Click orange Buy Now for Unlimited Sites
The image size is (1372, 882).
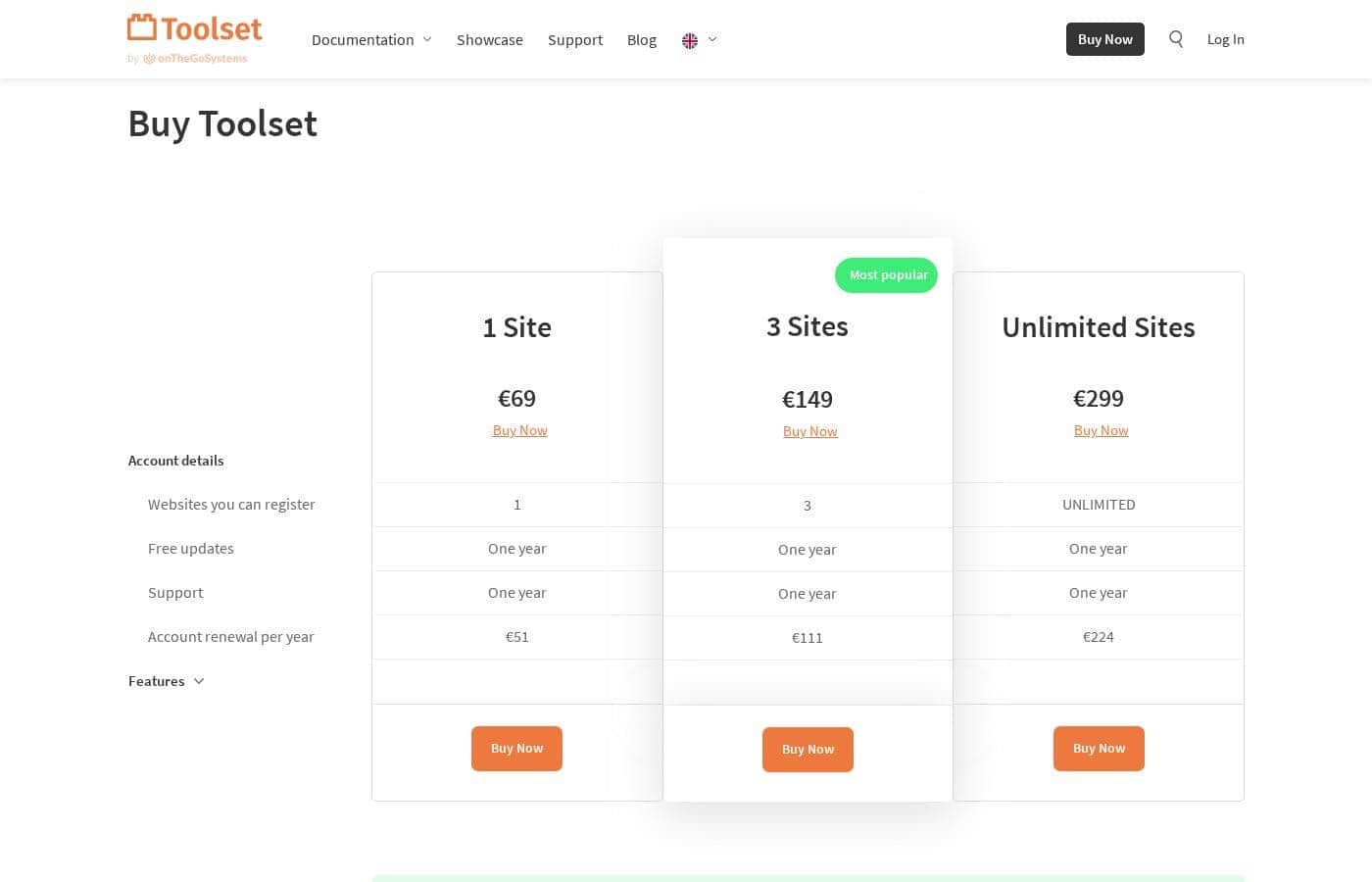1099,749
